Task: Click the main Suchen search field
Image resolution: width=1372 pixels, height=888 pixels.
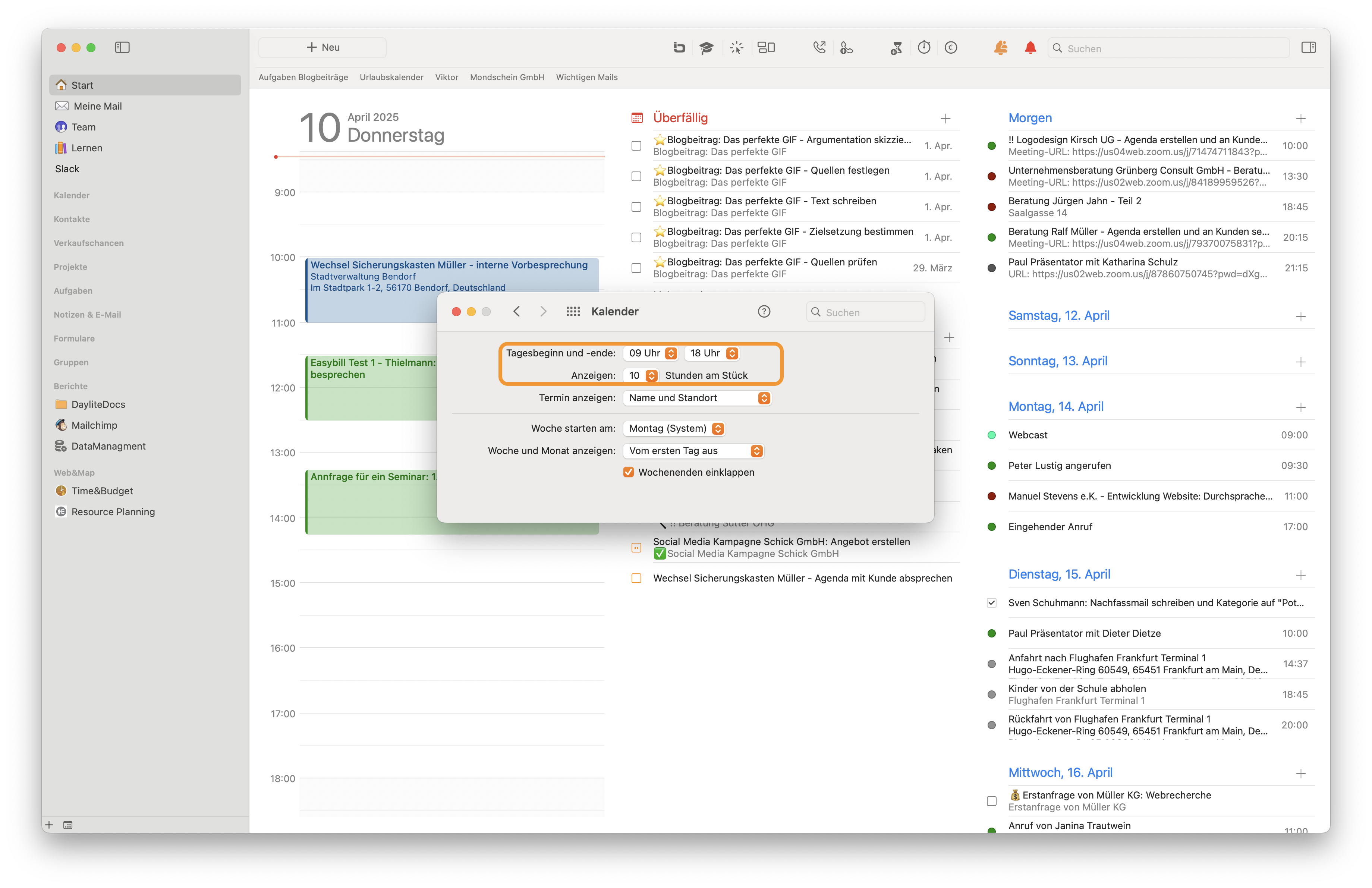Action: [1168, 48]
